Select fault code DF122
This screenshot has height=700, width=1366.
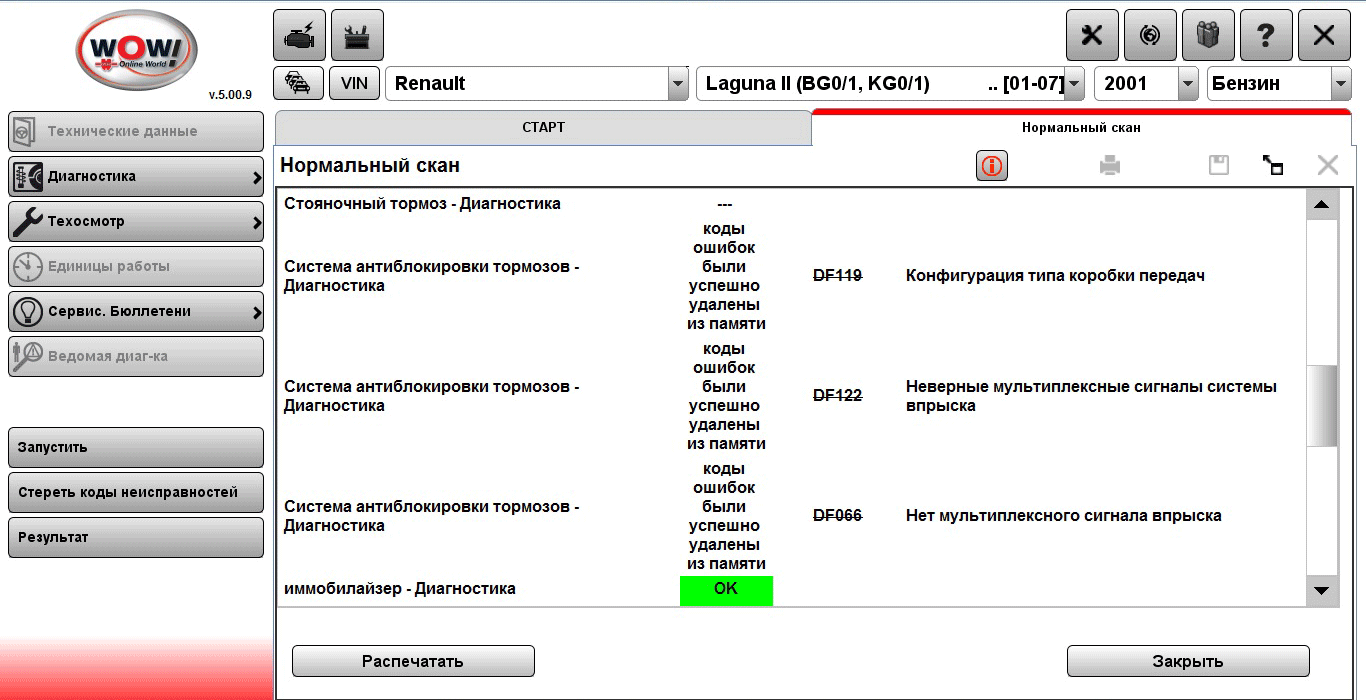838,396
